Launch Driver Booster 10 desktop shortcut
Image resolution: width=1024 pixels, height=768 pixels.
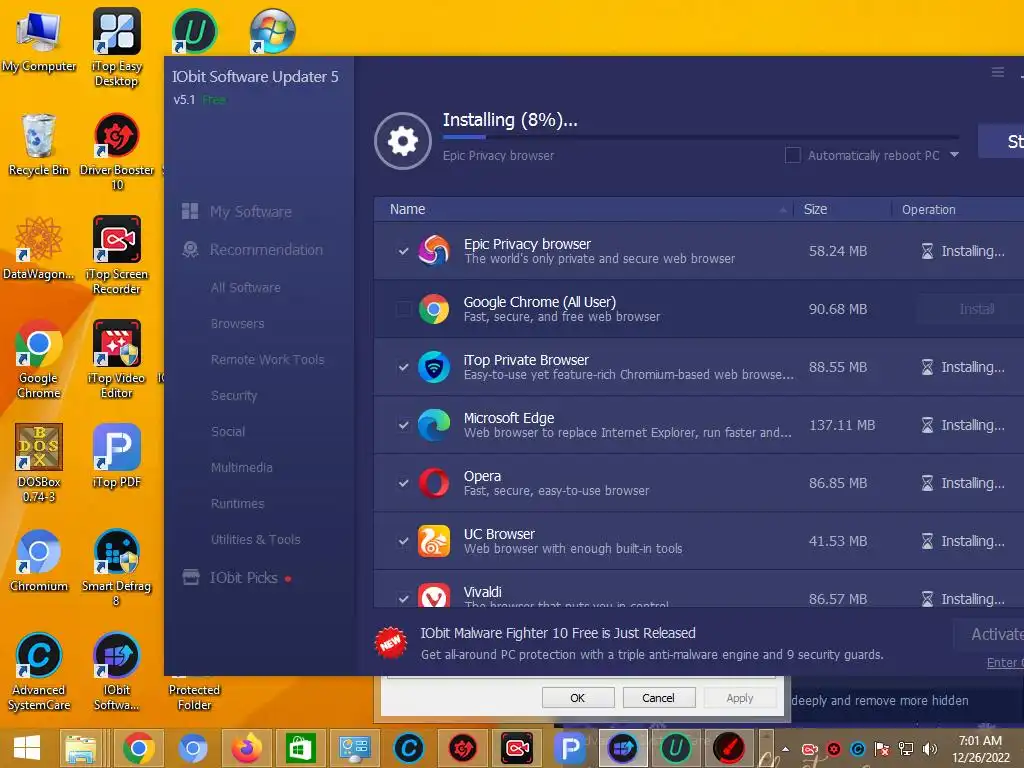[116, 151]
